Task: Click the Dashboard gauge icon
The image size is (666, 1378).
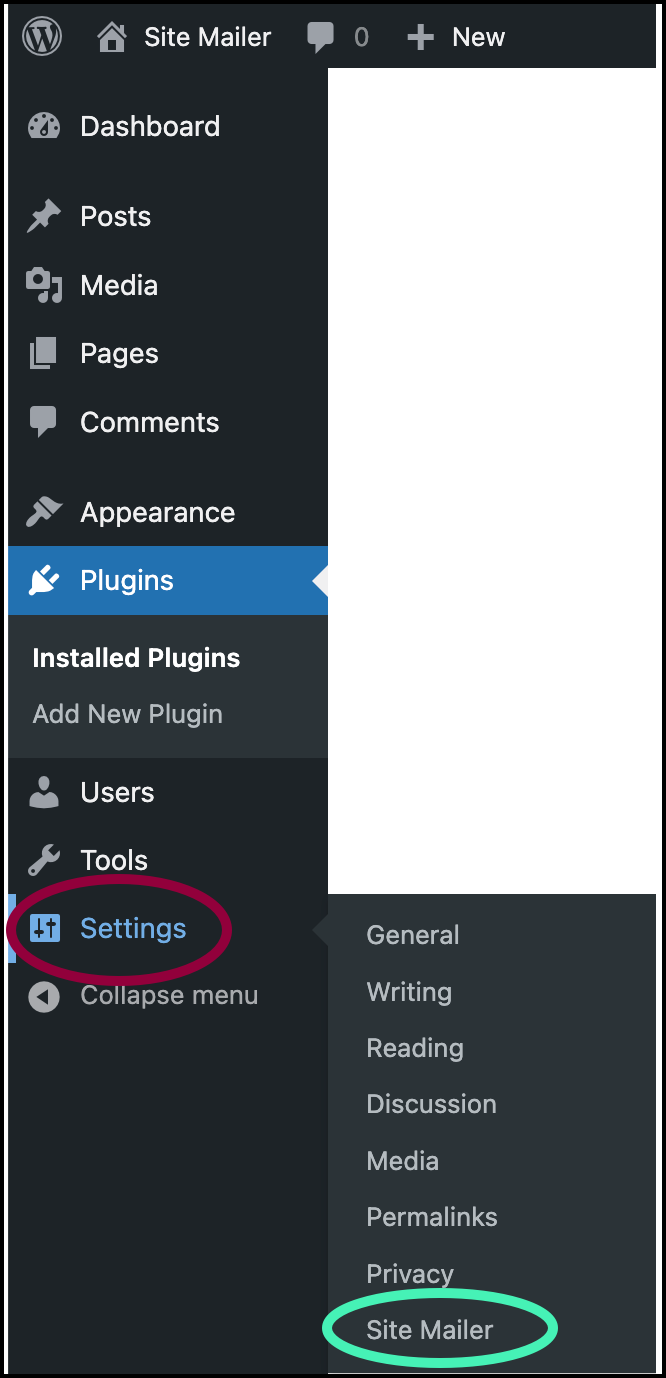Action: click(x=44, y=127)
